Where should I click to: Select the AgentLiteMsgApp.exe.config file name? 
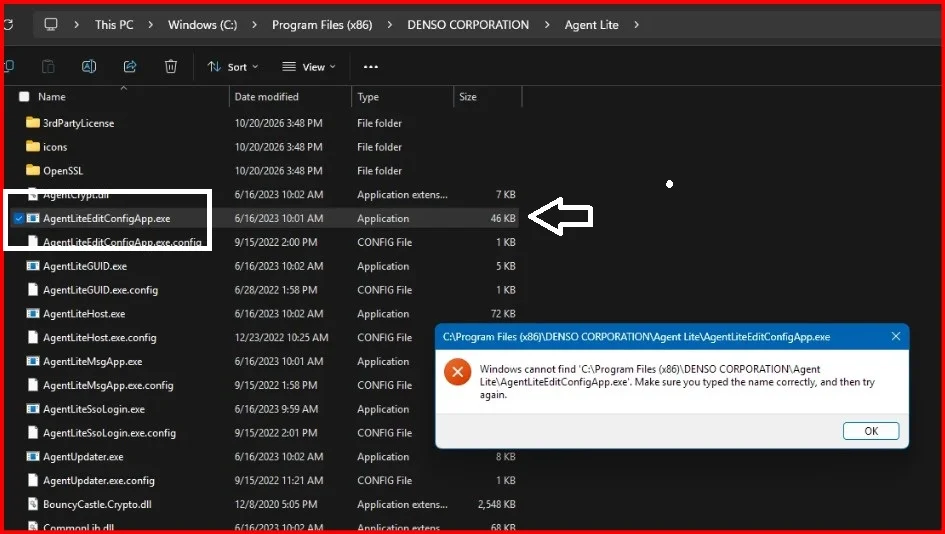click(x=108, y=385)
